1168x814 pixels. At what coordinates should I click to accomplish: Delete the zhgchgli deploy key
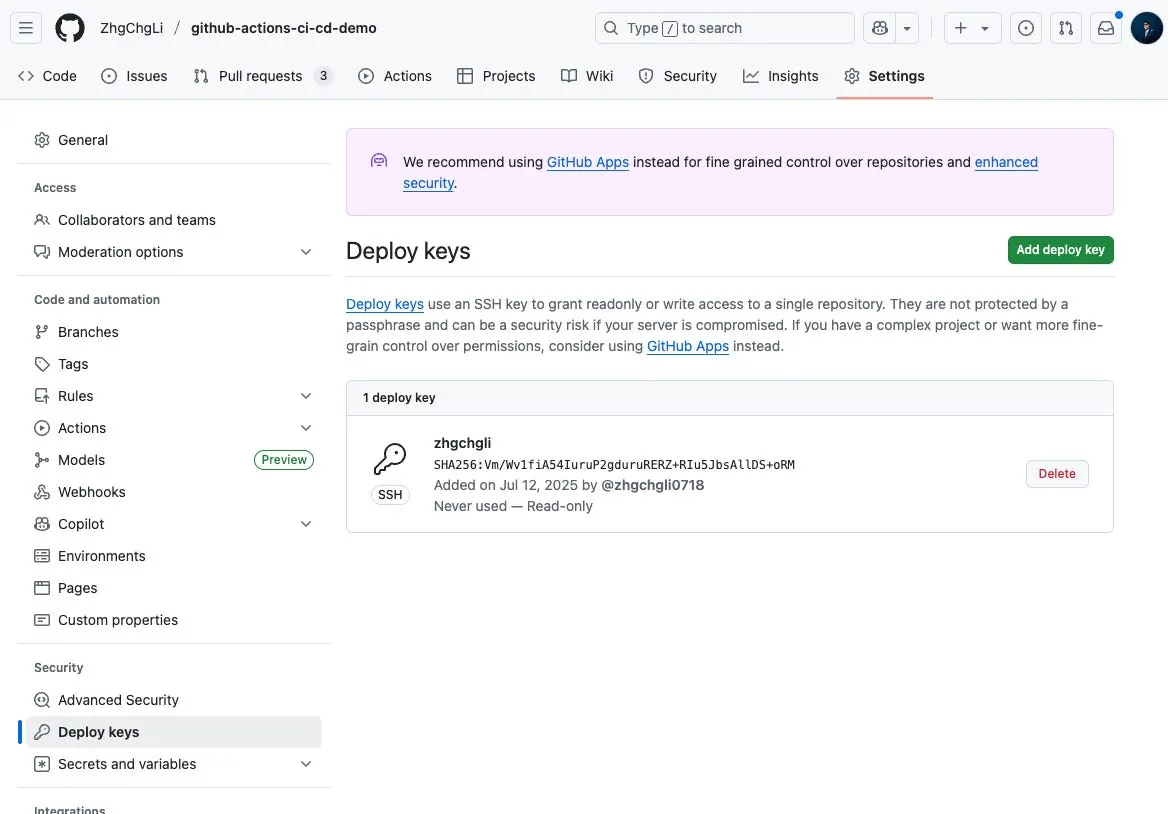click(x=1056, y=474)
